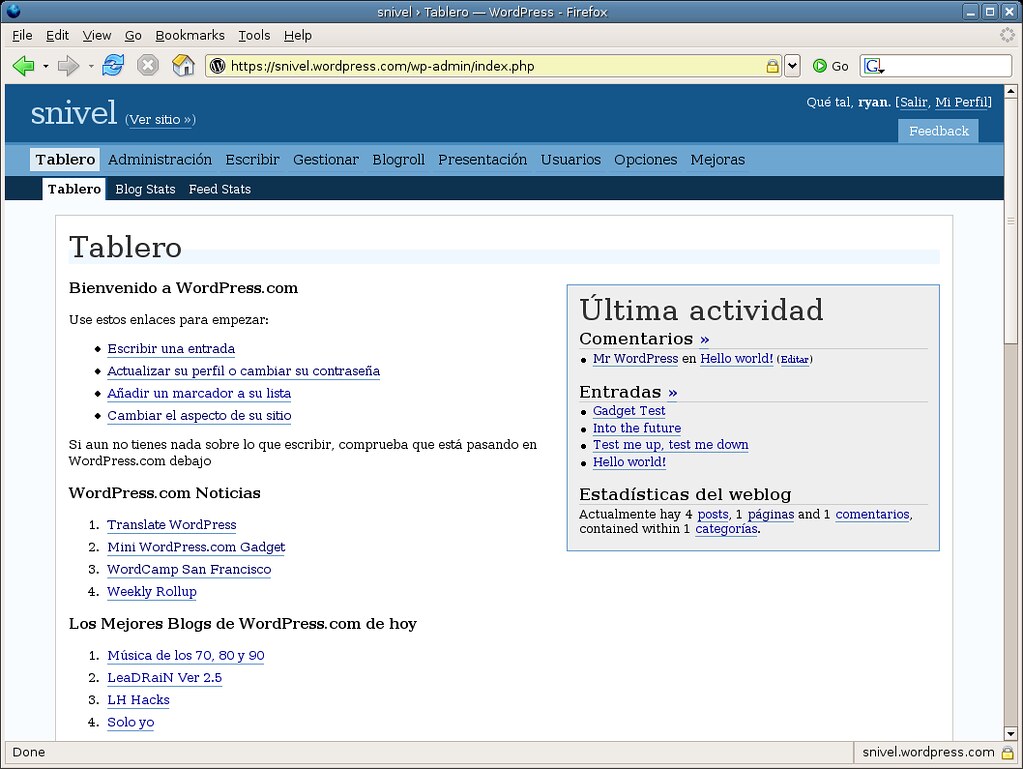Select the Gestionar tab
The width and height of the screenshot is (1023, 769).
(326, 160)
